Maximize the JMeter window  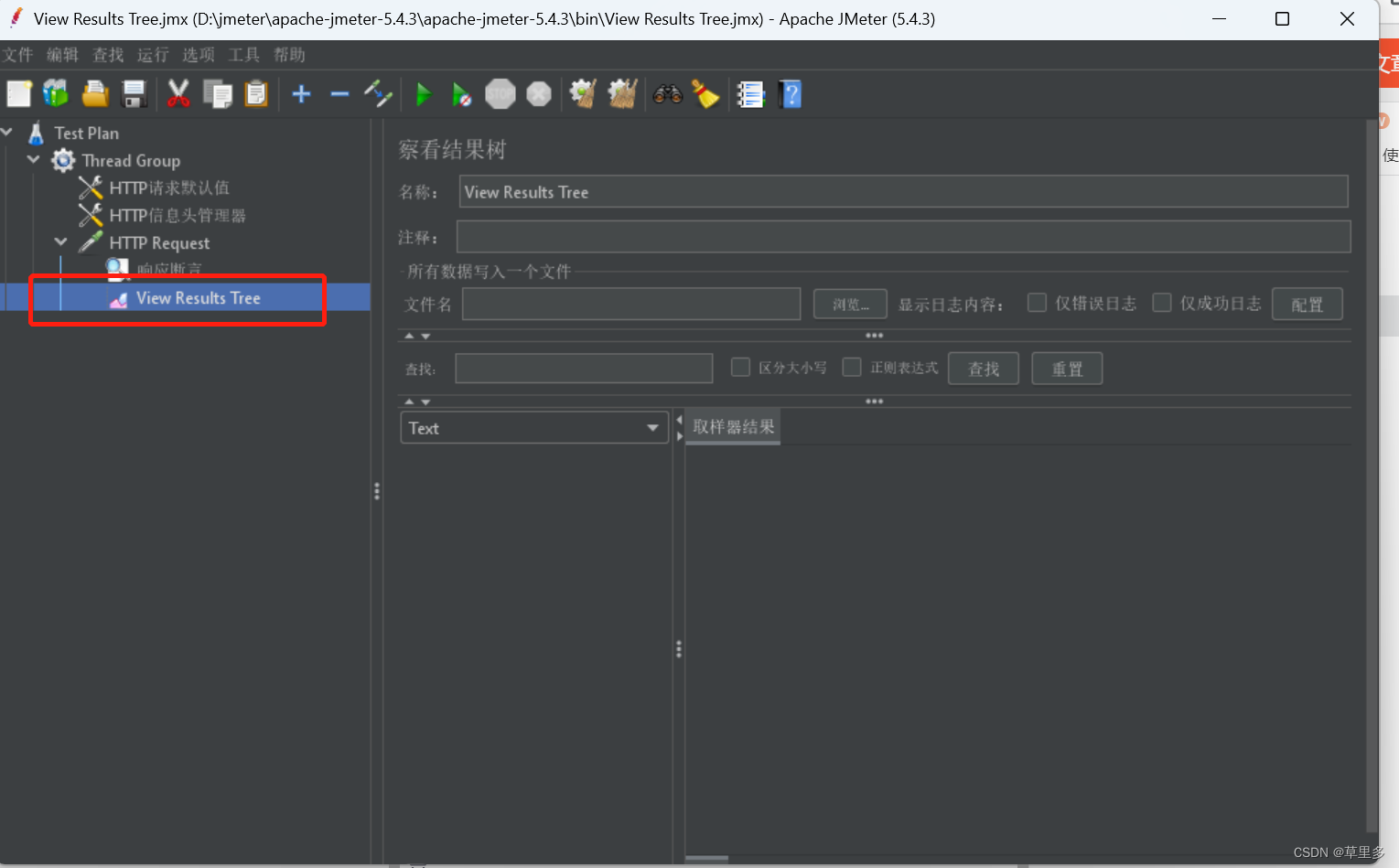[1282, 19]
